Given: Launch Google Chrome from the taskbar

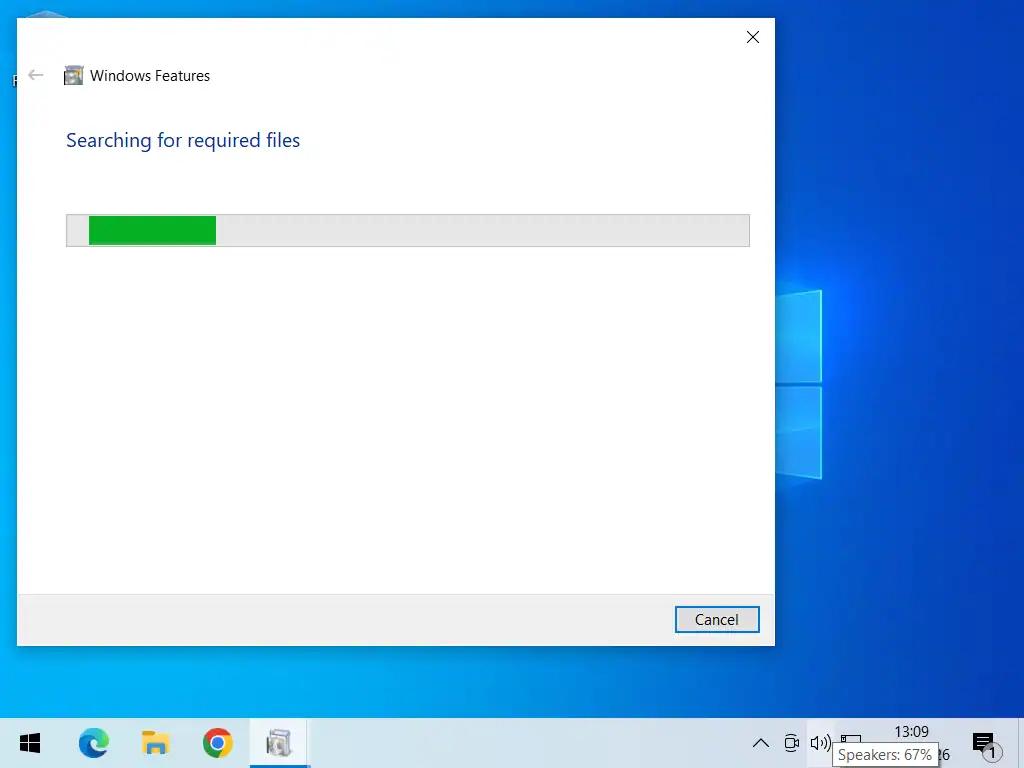Looking at the screenshot, I should [217, 743].
